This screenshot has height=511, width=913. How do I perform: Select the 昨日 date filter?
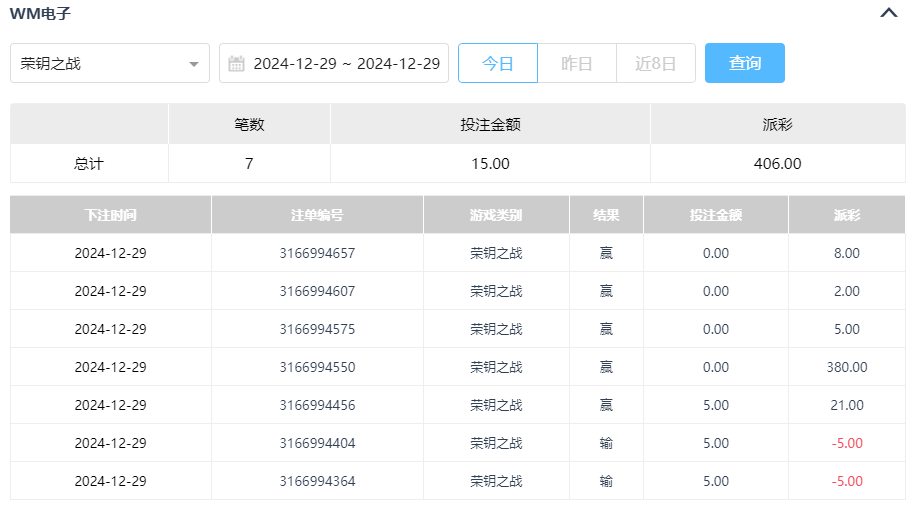(x=577, y=63)
